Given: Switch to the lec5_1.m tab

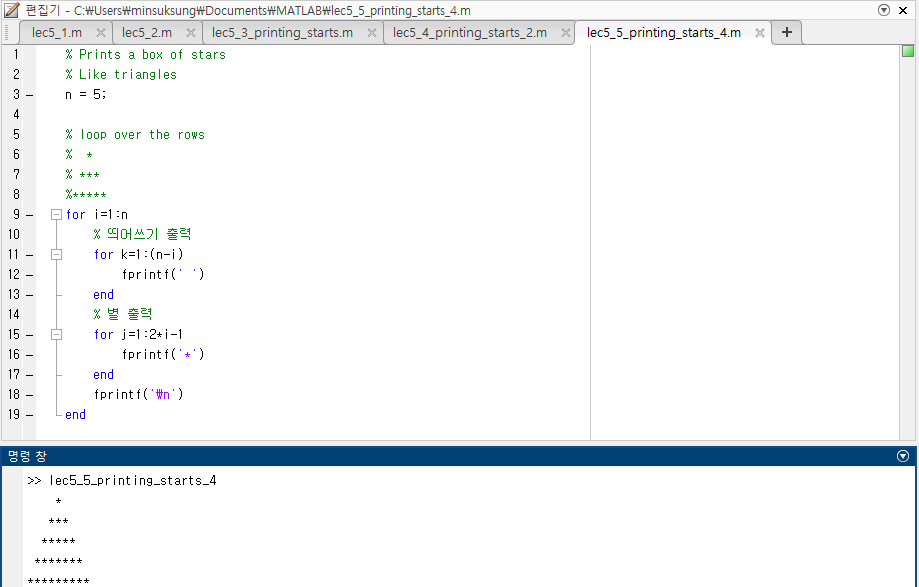Looking at the screenshot, I should (x=57, y=33).
